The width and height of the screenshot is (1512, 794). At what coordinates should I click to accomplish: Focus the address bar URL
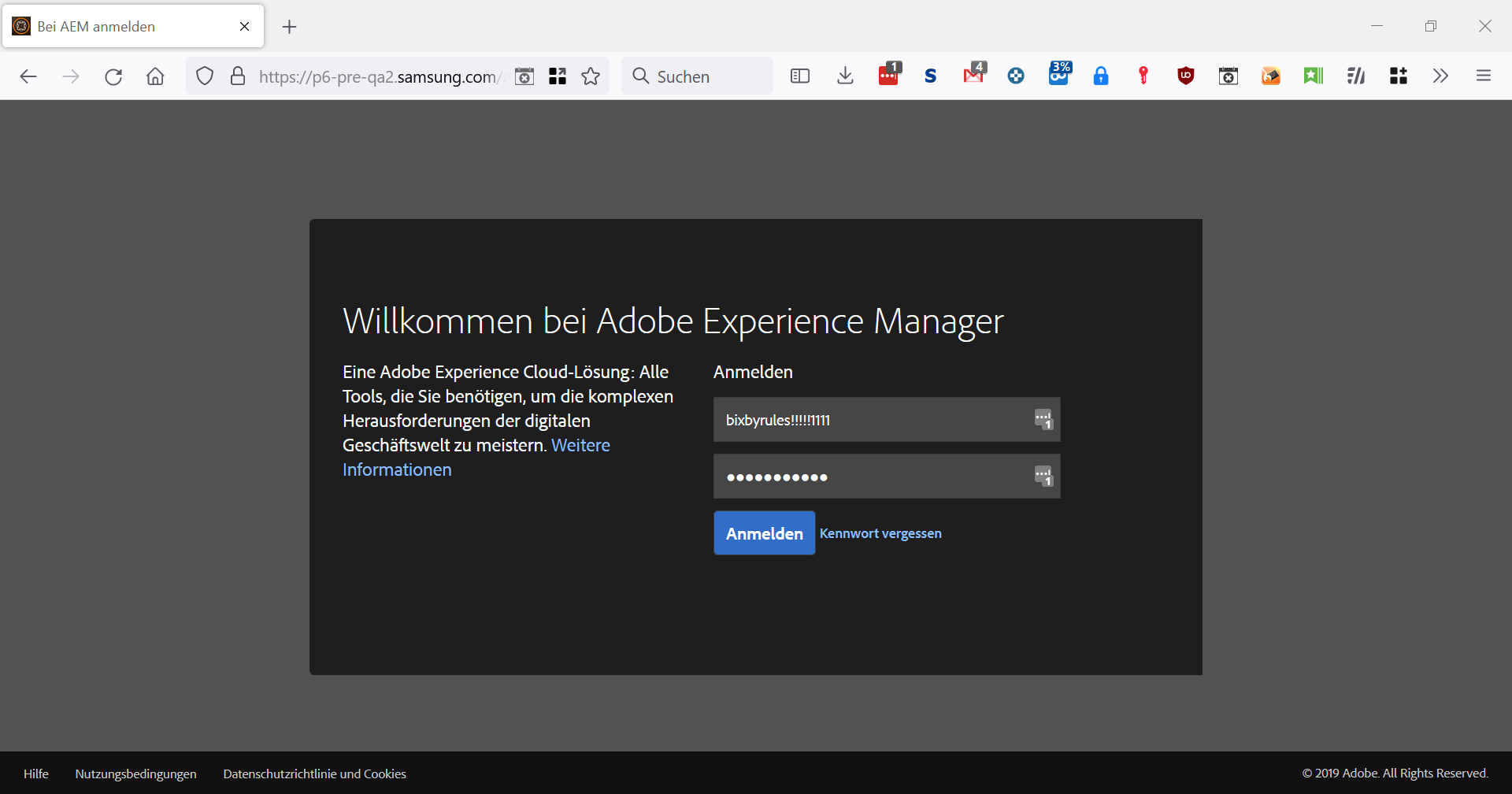click(x=380, y=76)
